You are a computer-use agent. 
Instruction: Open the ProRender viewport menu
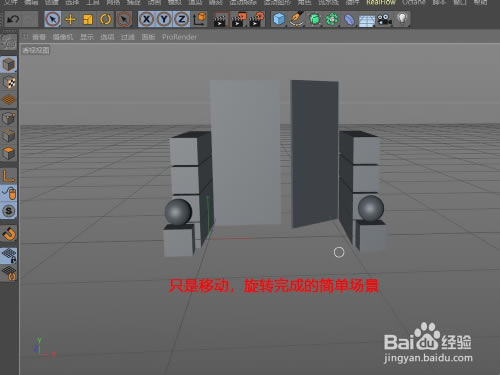tap(179, 37)
